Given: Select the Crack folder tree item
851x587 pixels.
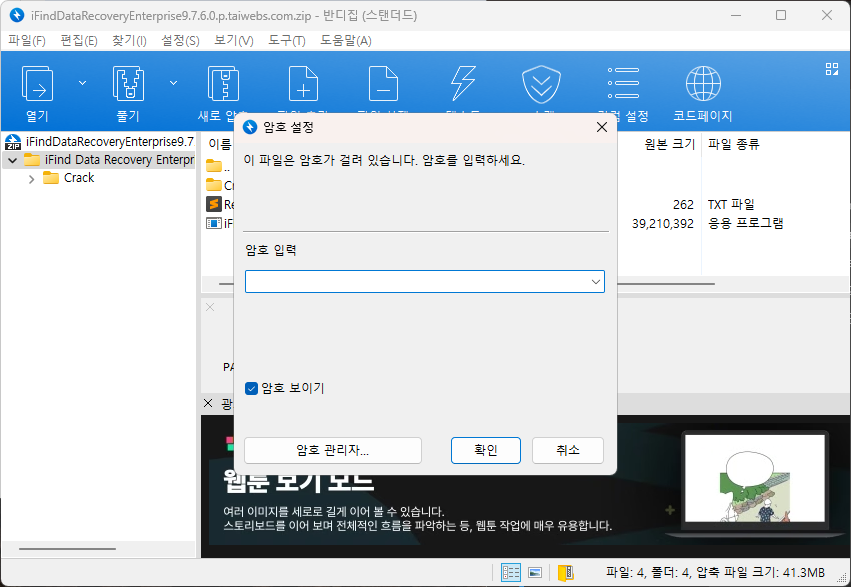Looking at the screenshot, I should [68, 178].
